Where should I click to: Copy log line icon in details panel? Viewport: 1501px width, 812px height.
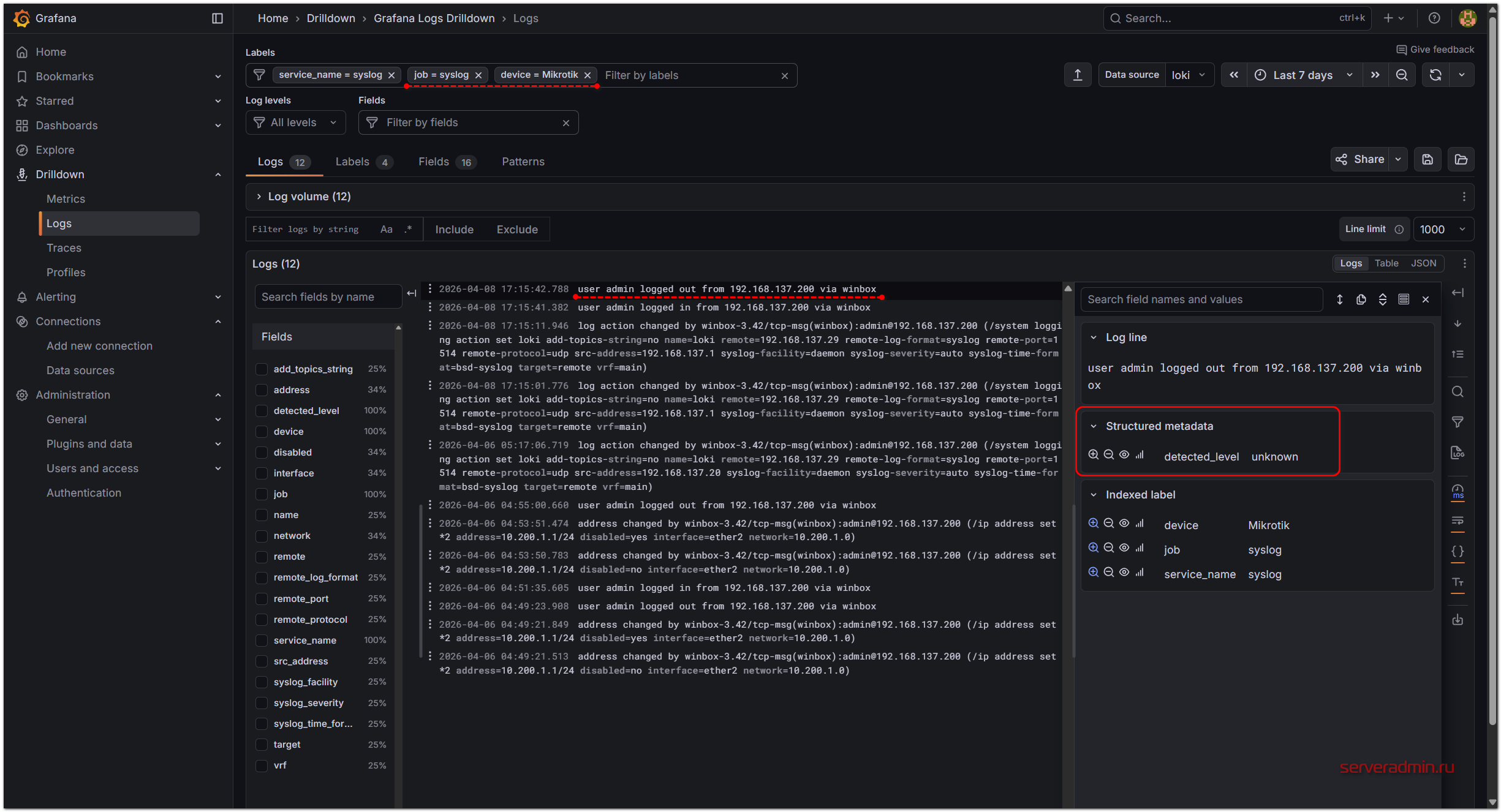coord(1361,299)
